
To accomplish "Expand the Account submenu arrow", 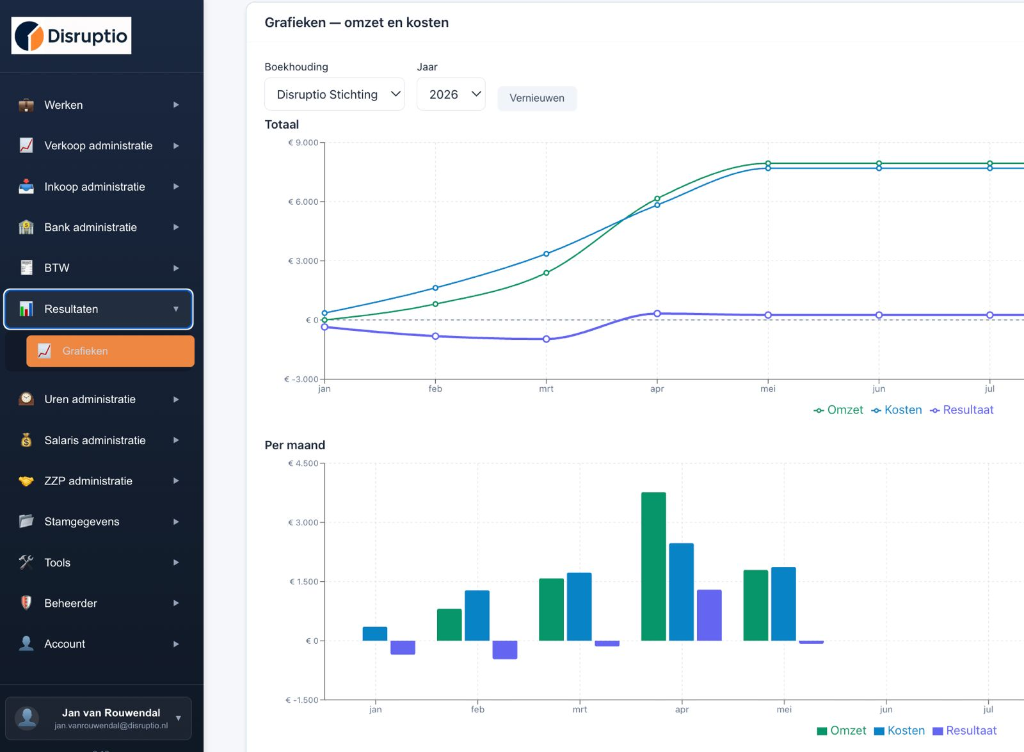I will pos(176,644).
